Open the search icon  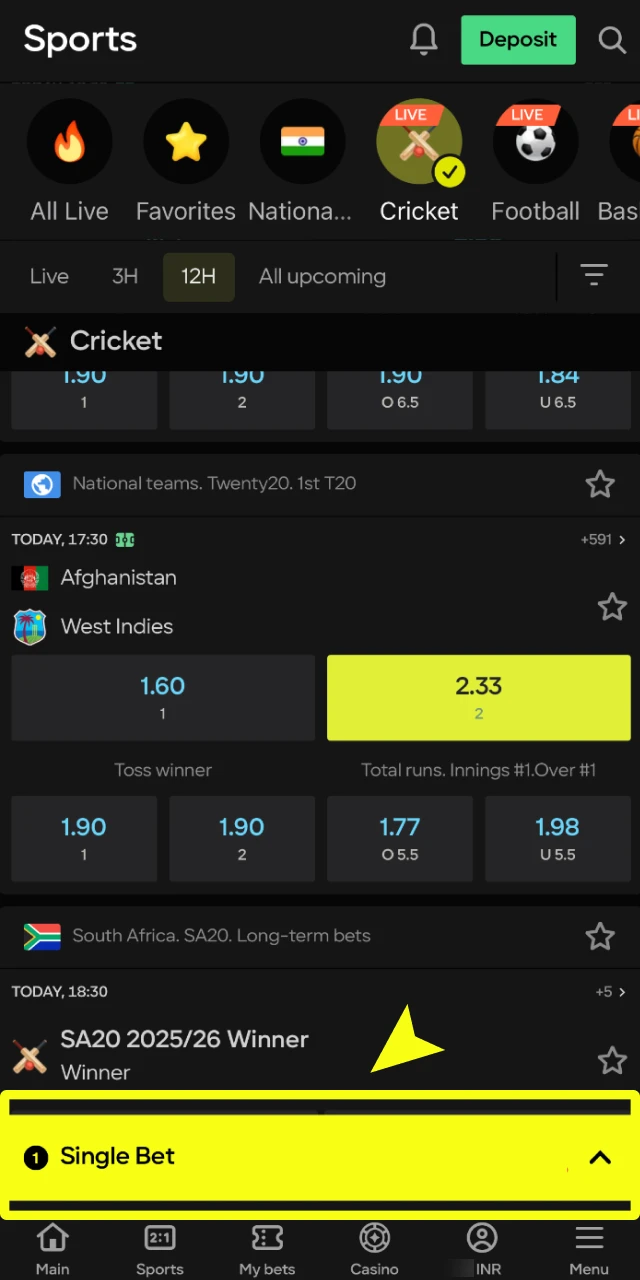pyautogui.click(x=611, y=40)
